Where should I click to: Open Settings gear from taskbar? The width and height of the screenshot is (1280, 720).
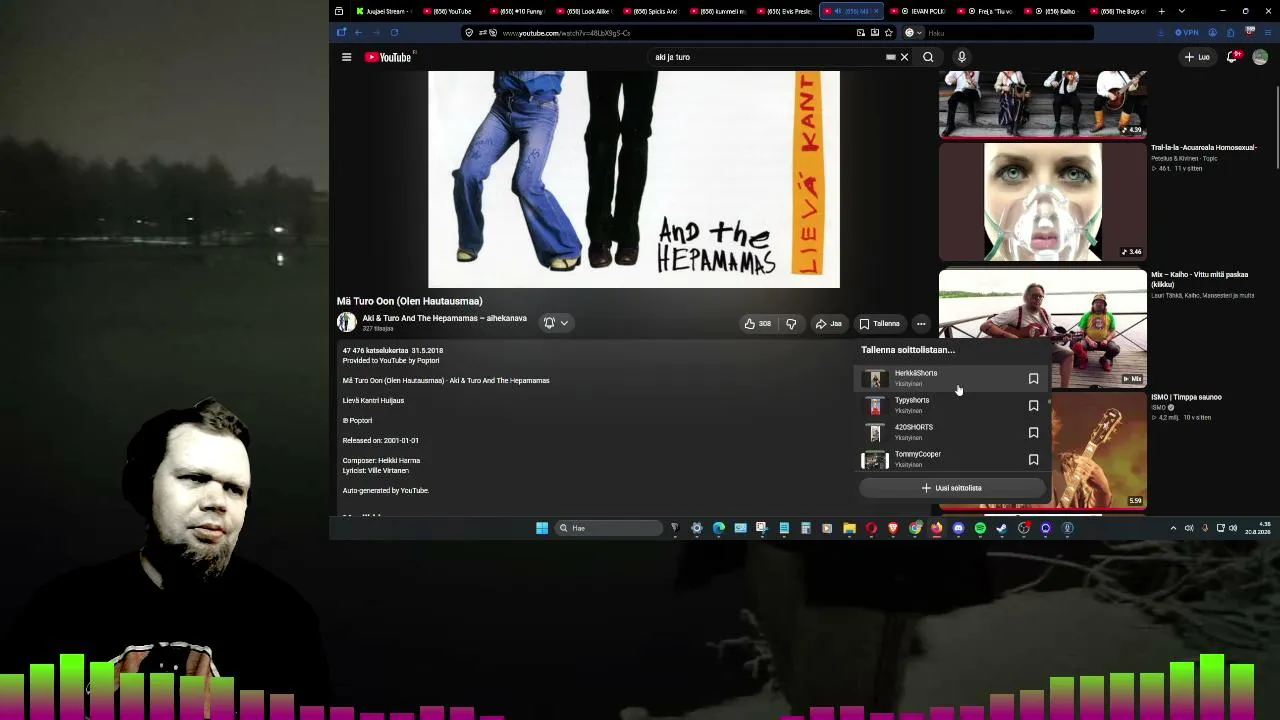(697, 528)
